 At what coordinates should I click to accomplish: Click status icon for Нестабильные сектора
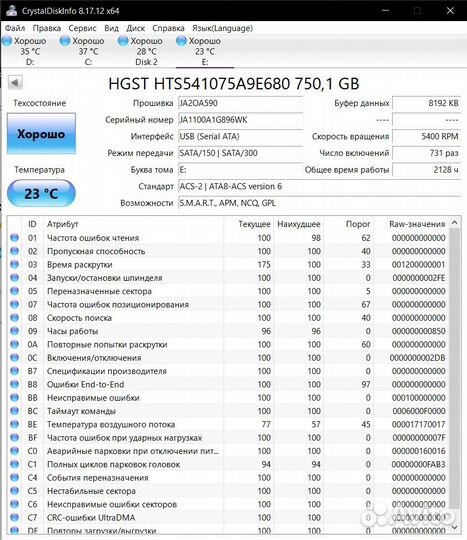(x=14, y=491)
